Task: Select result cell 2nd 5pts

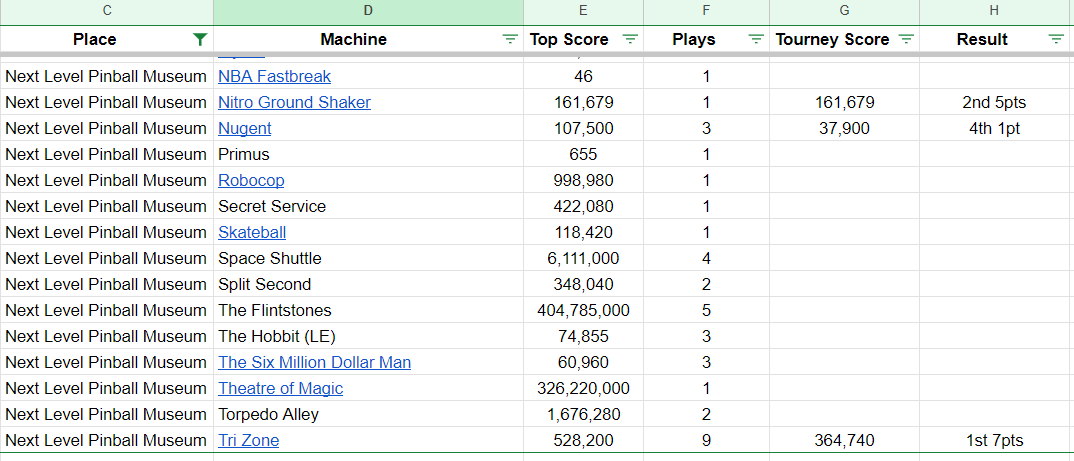Action: (995, 103)
